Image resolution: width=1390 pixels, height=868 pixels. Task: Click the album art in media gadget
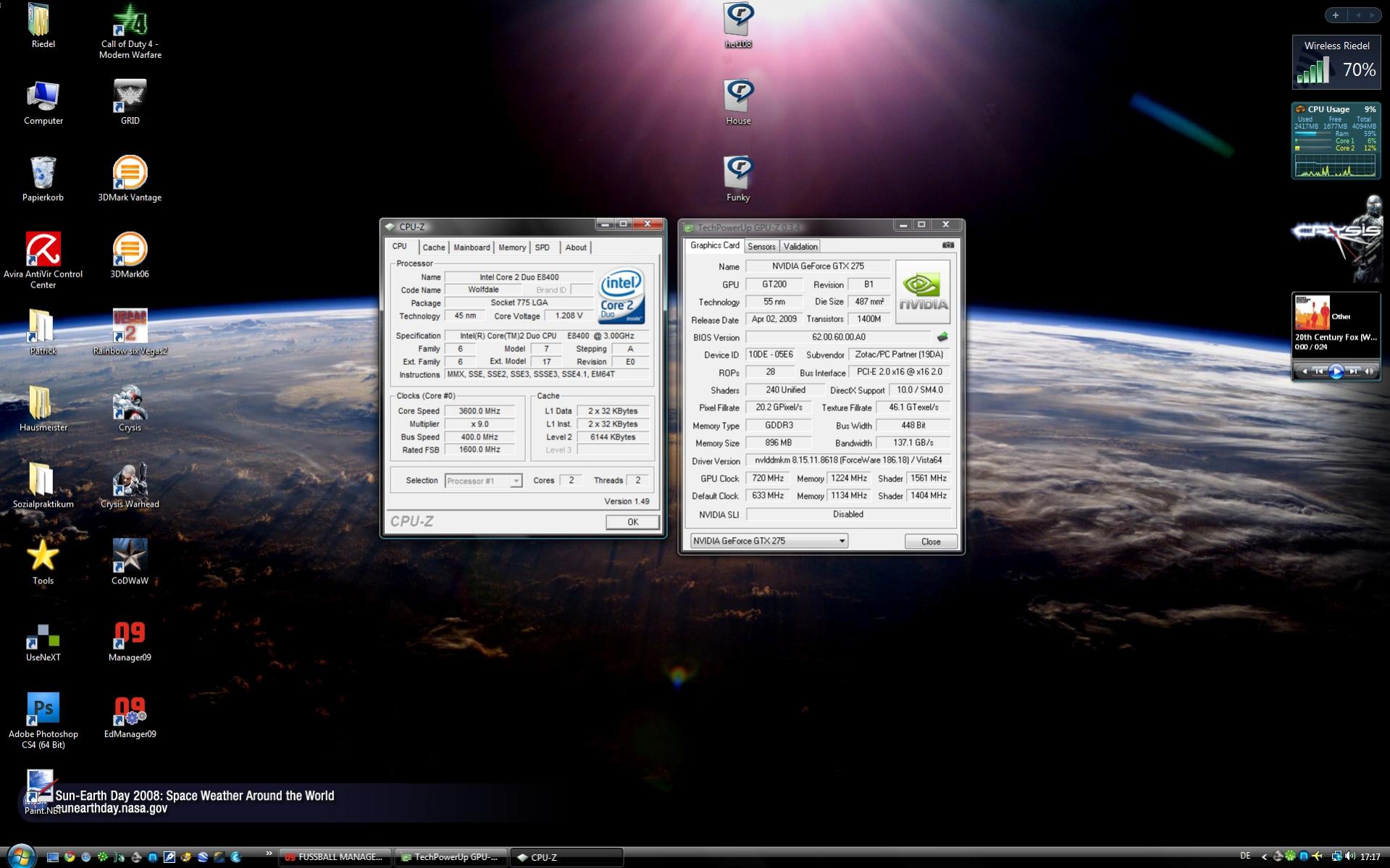tap(1312, 313)
